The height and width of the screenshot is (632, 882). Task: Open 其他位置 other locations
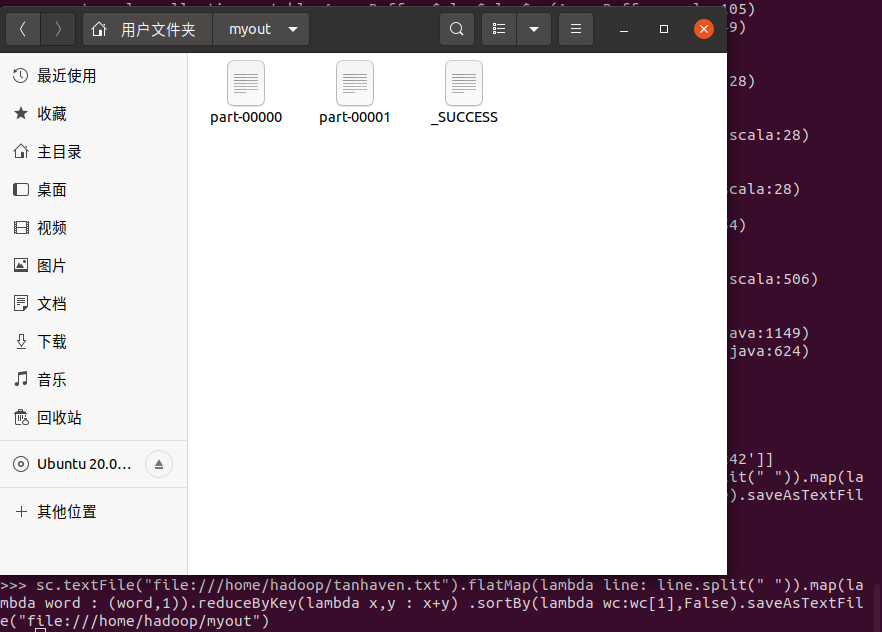click(x=93, y=512)
